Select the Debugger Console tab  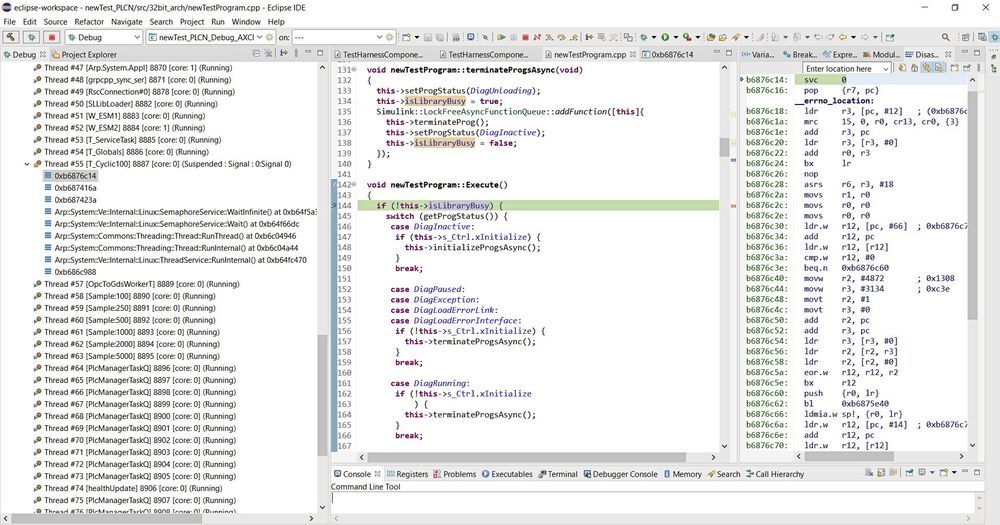[627, 474]
